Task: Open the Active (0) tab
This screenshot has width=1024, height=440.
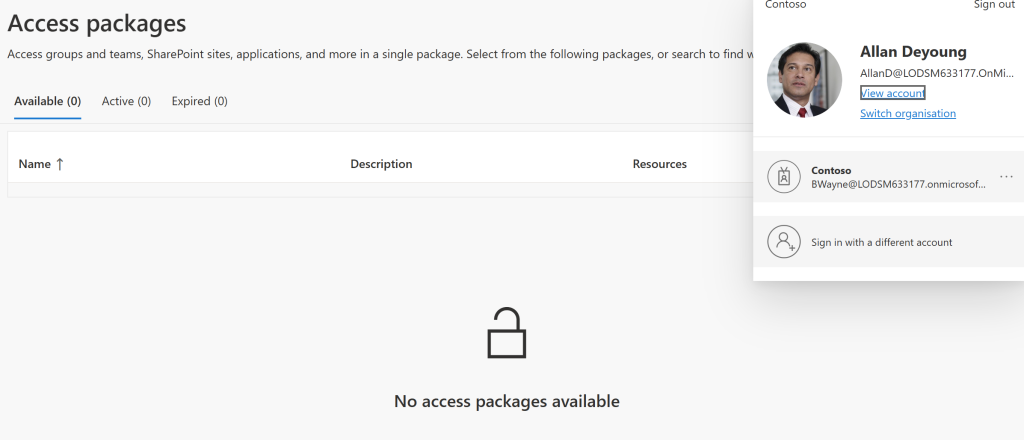Action: click(126, 101)
